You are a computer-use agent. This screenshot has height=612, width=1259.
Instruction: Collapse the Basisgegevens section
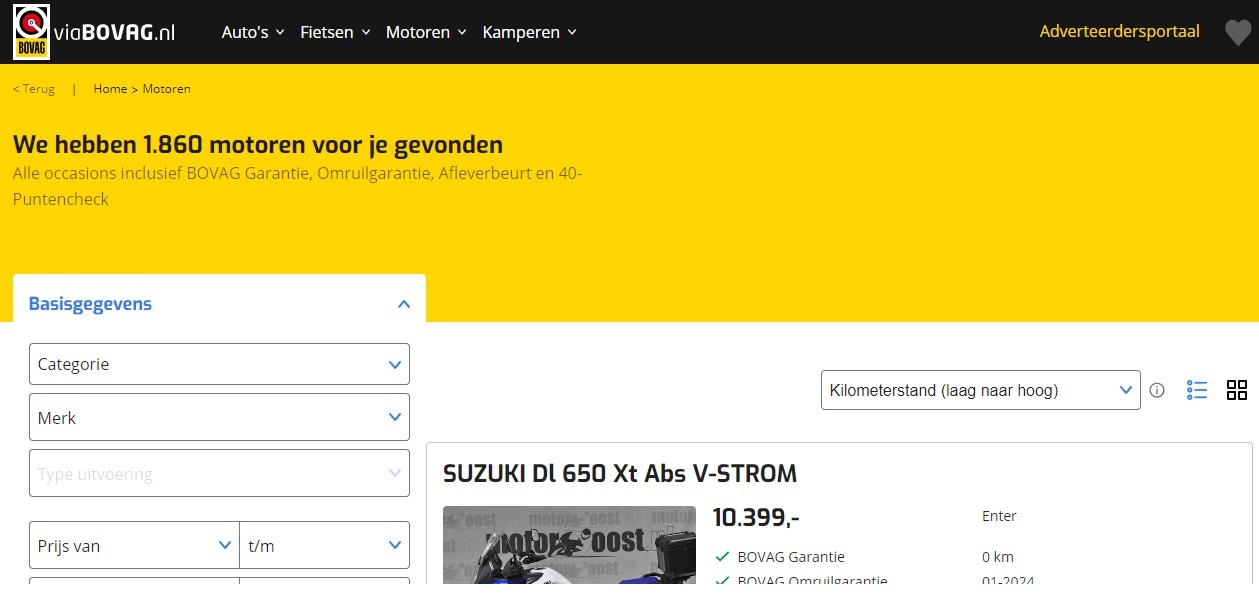point(220,303)
